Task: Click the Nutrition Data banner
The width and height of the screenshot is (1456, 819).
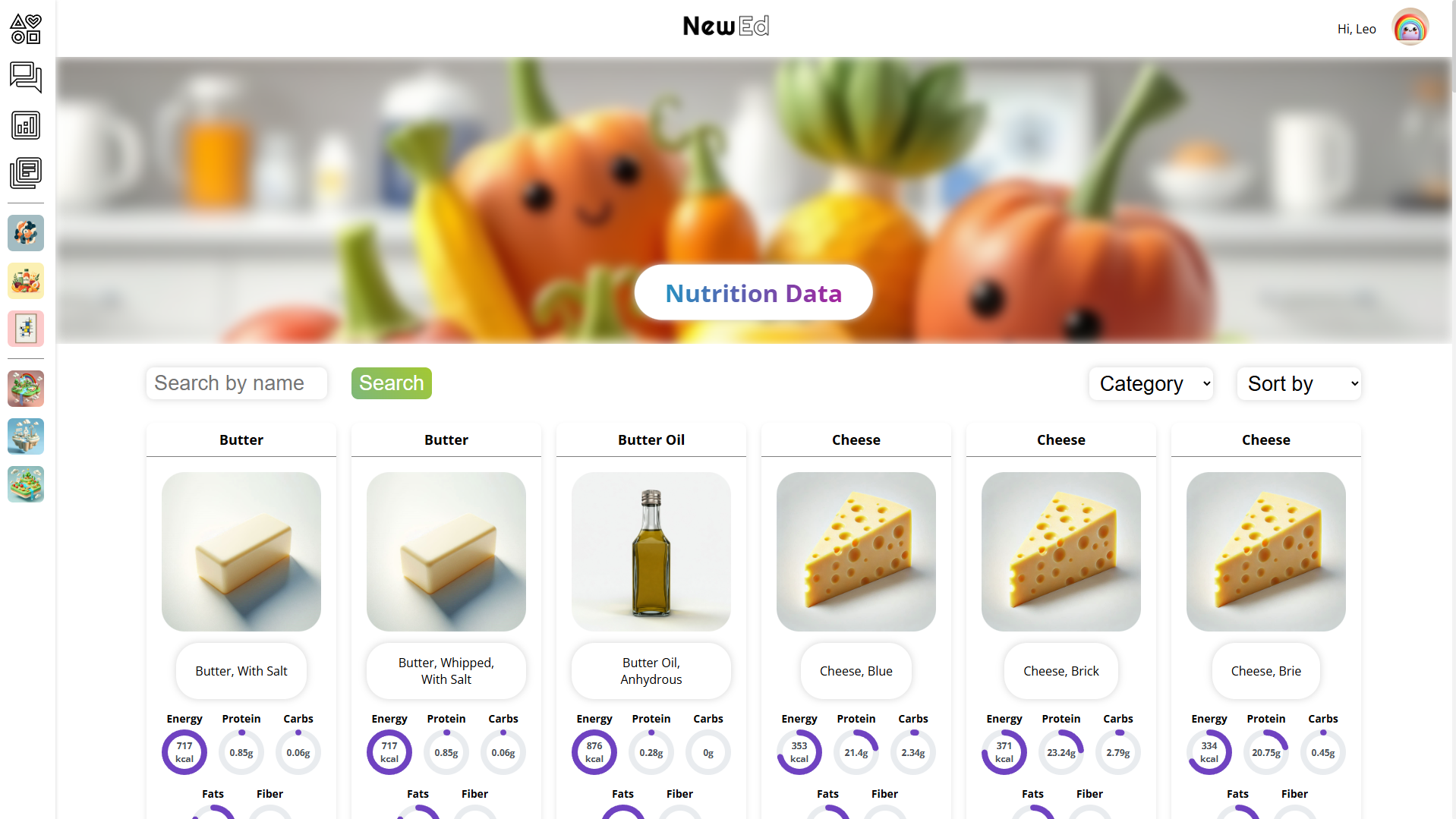Action: 752,292
